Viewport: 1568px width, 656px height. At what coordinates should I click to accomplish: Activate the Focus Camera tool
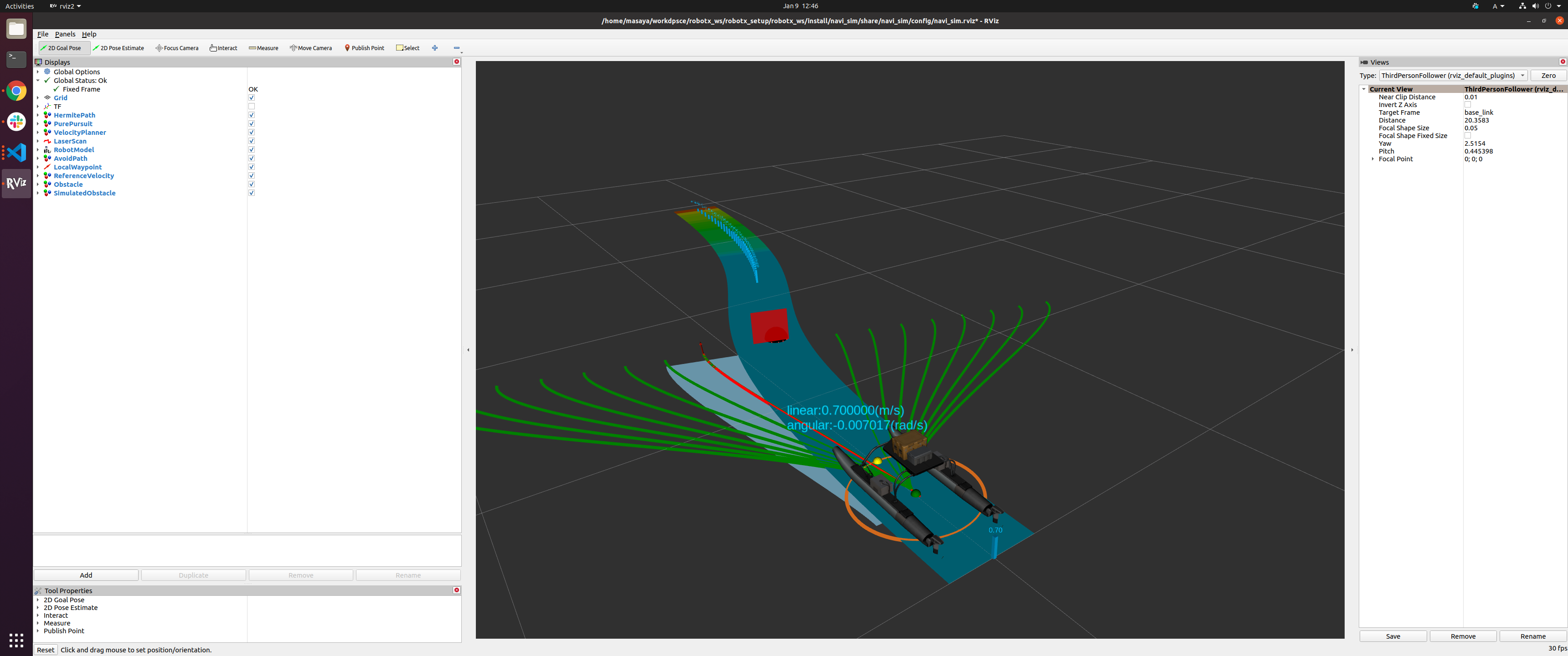177,48
